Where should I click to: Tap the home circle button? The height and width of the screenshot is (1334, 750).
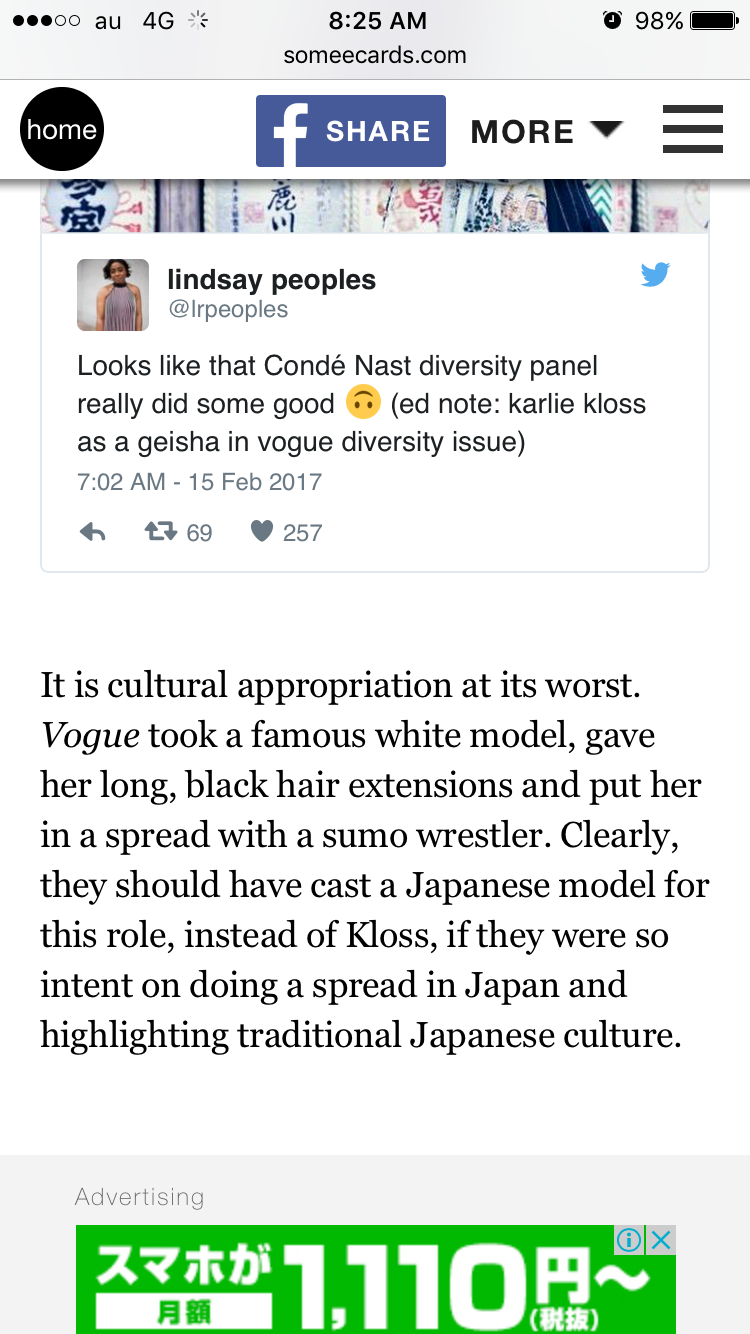coord(62,130)
